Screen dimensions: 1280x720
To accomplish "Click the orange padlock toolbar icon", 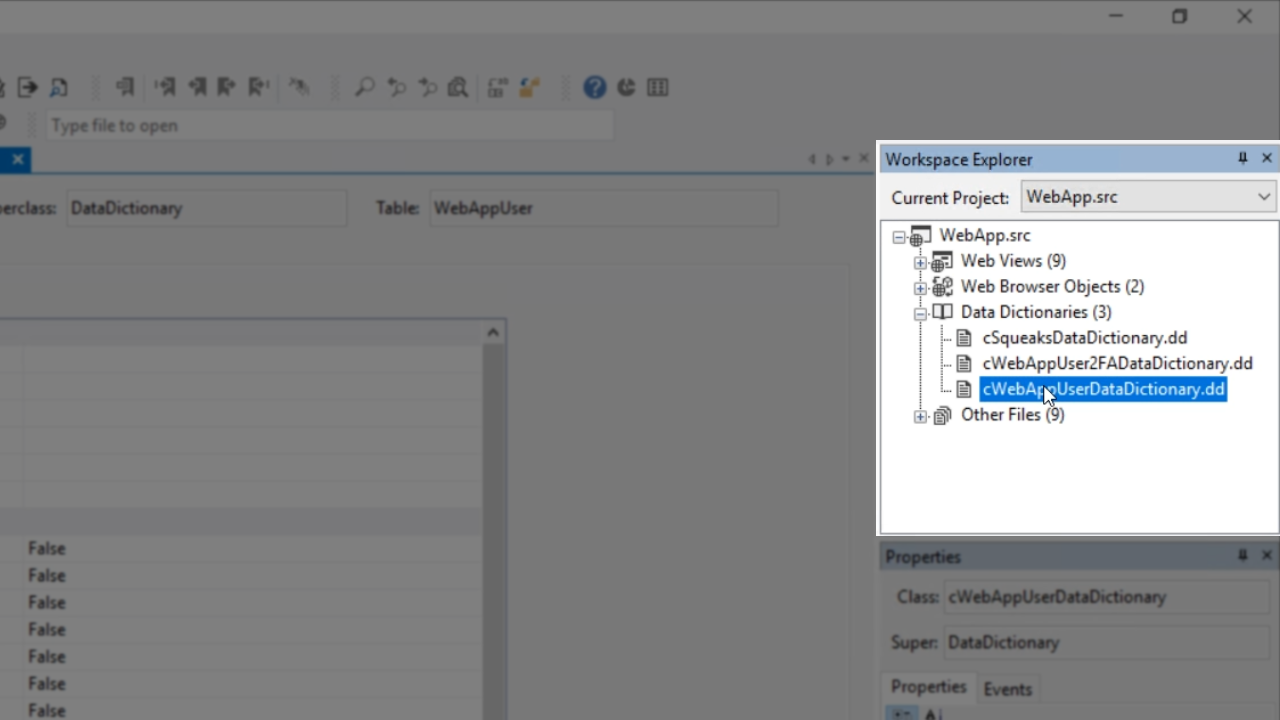I will (528, 88).
